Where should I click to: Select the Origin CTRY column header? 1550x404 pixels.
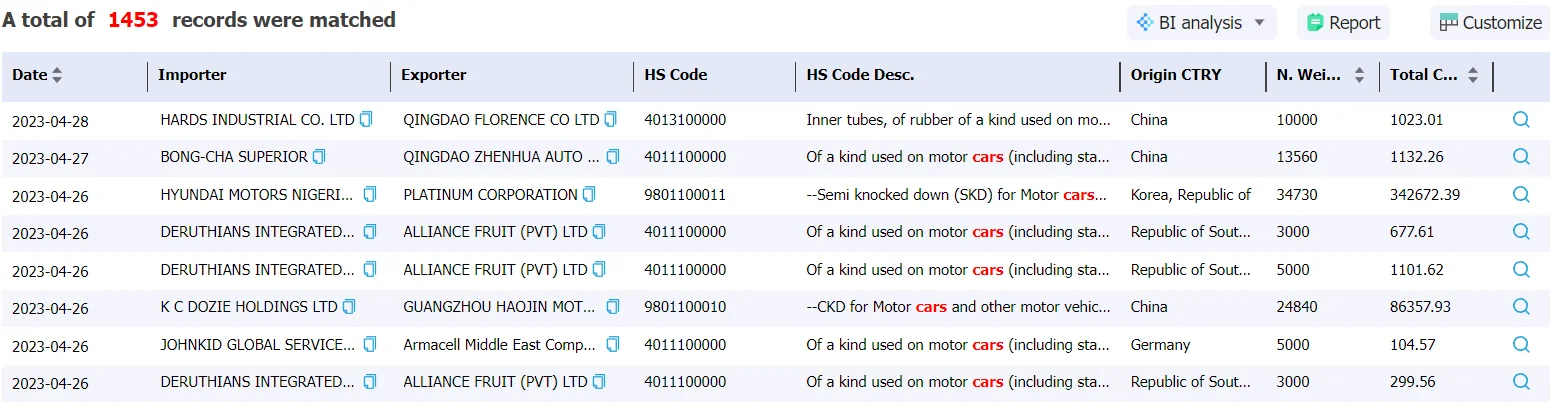click(x=1176, y=75)
